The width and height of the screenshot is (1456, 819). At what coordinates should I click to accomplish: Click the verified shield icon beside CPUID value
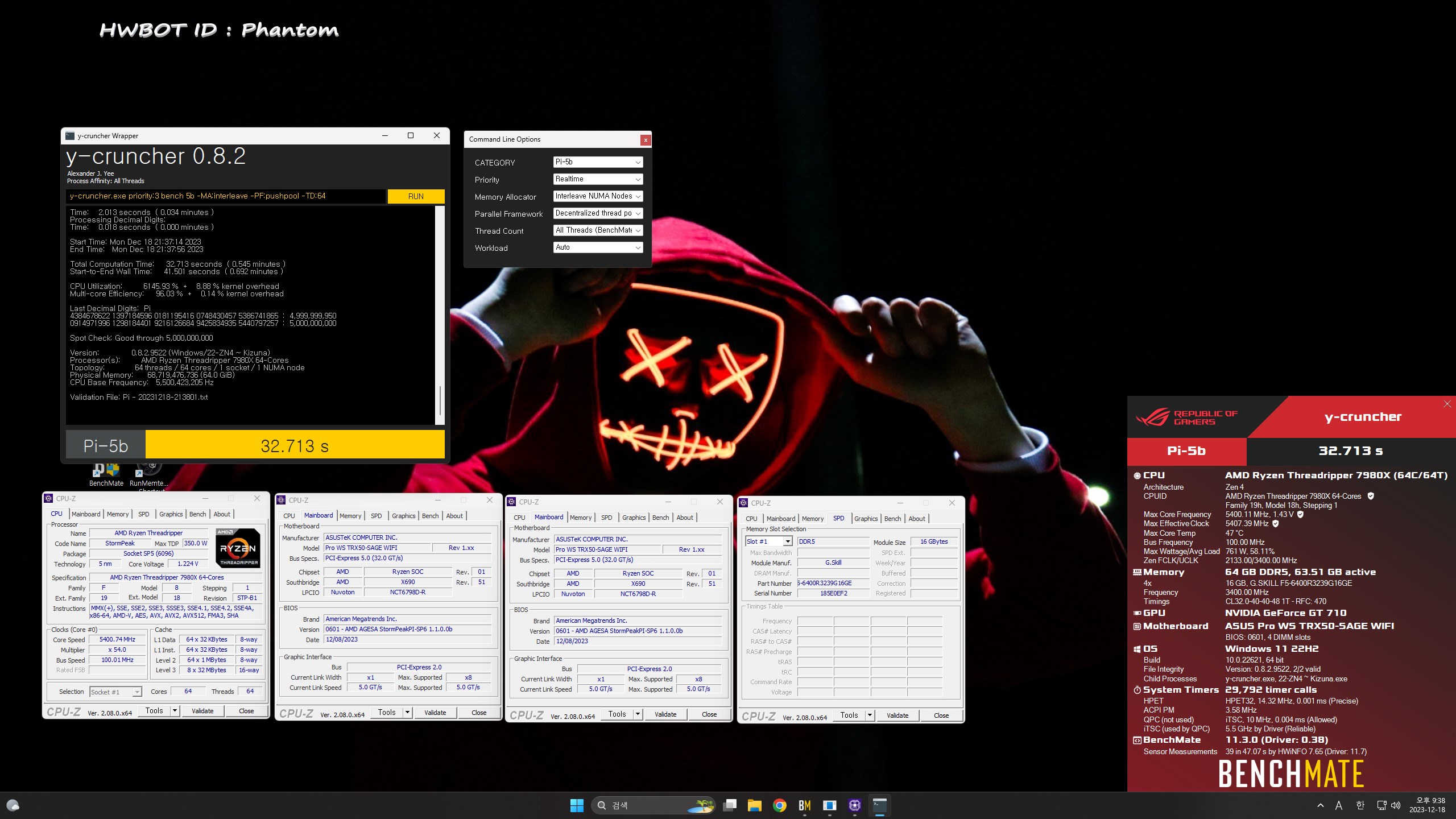point(1371,496)
